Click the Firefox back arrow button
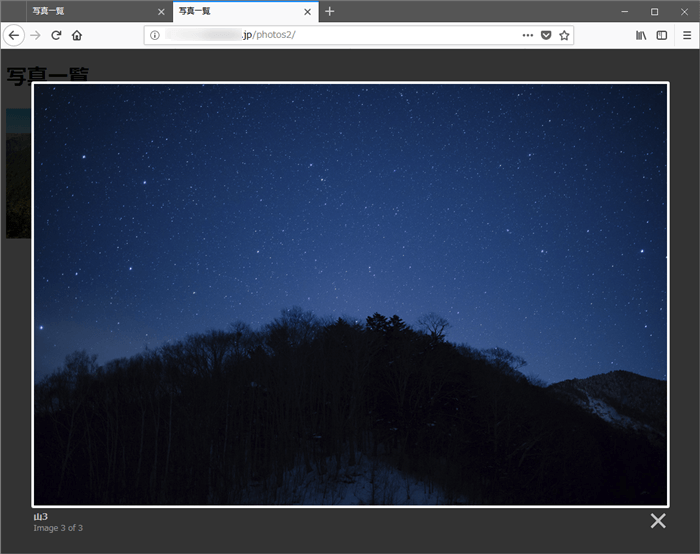 click(13, 35)
